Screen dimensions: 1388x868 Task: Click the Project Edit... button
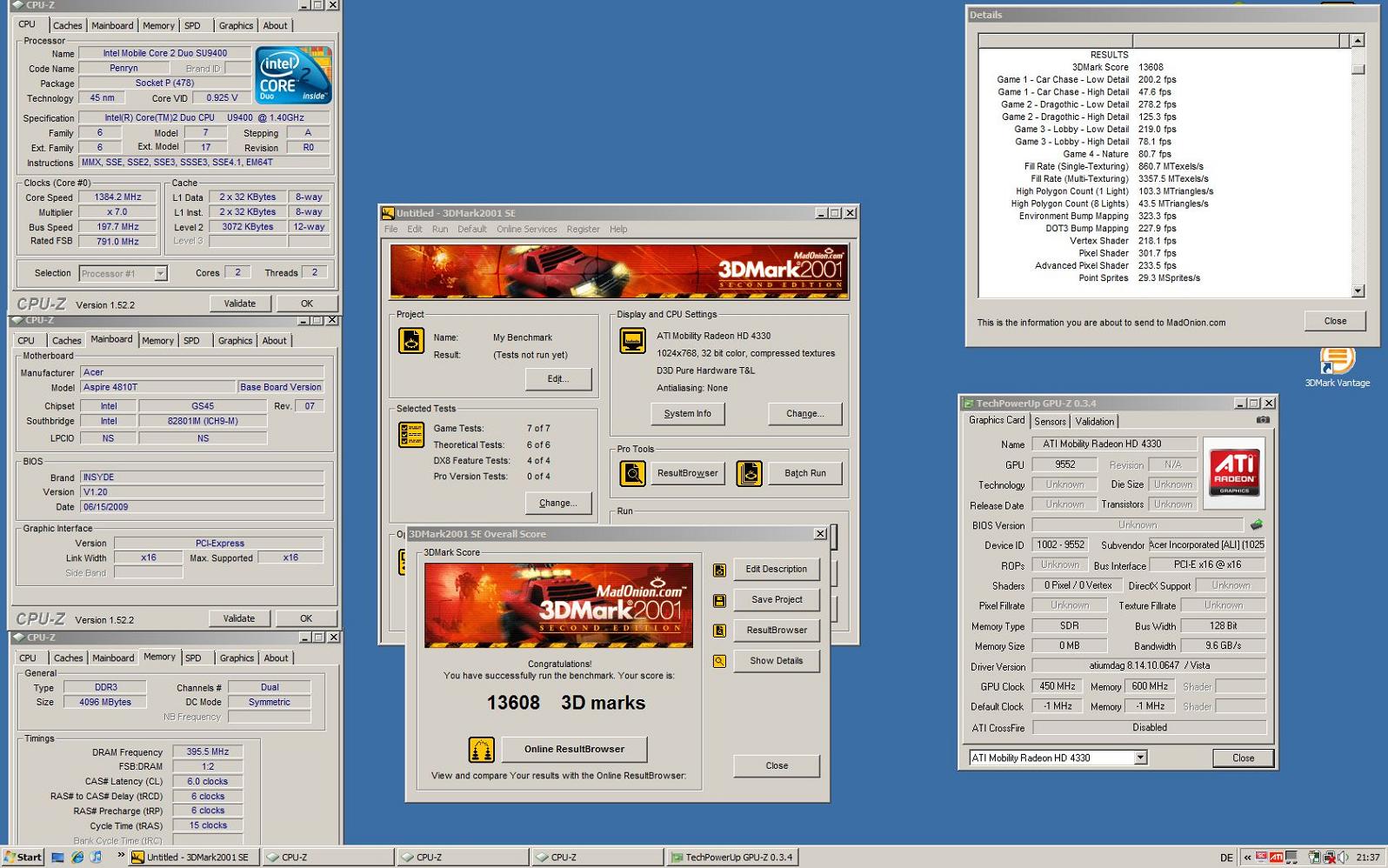(x=558, y=379)
